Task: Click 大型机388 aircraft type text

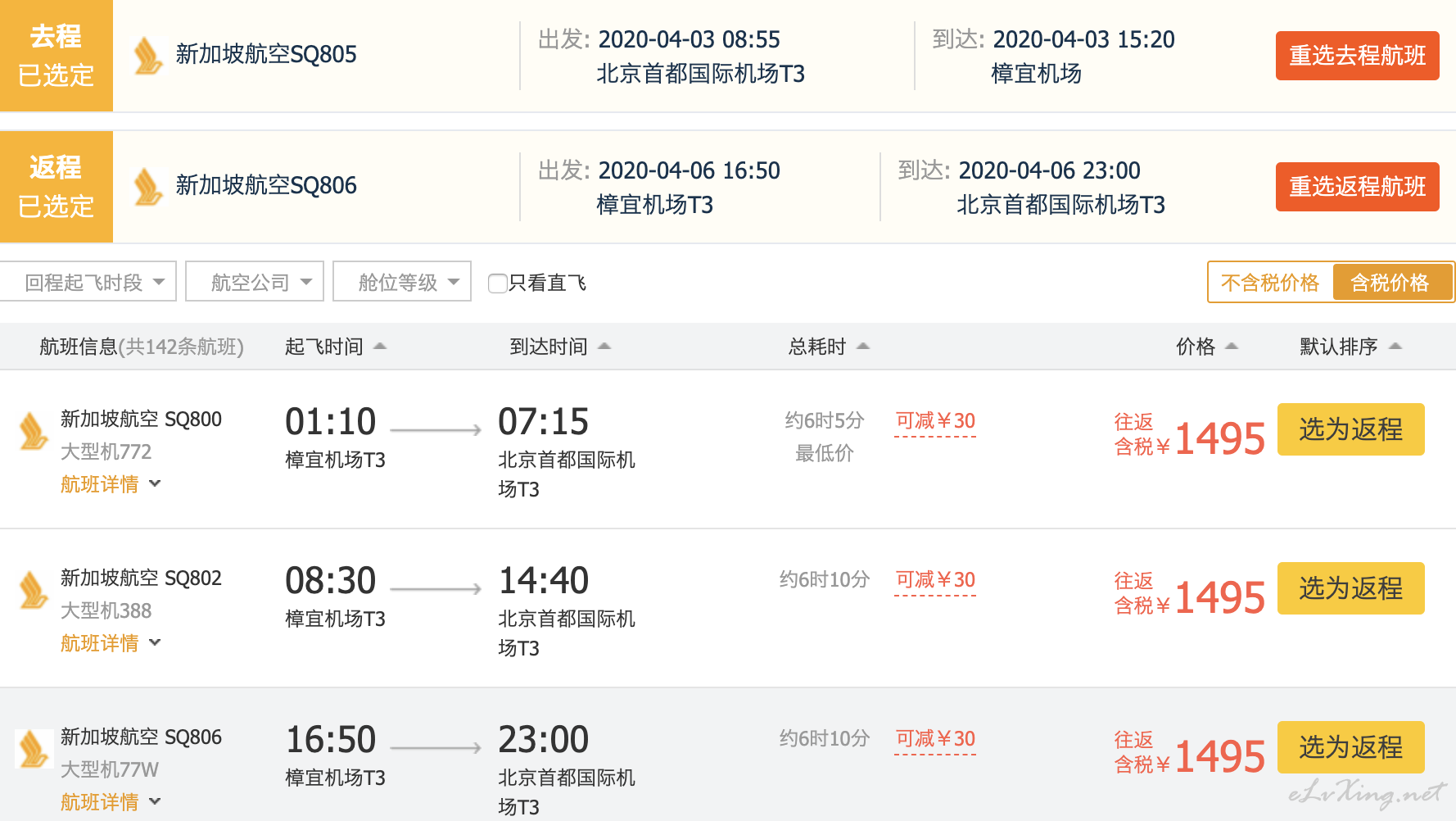Action: pyautogui.click(x=106, y=610)
